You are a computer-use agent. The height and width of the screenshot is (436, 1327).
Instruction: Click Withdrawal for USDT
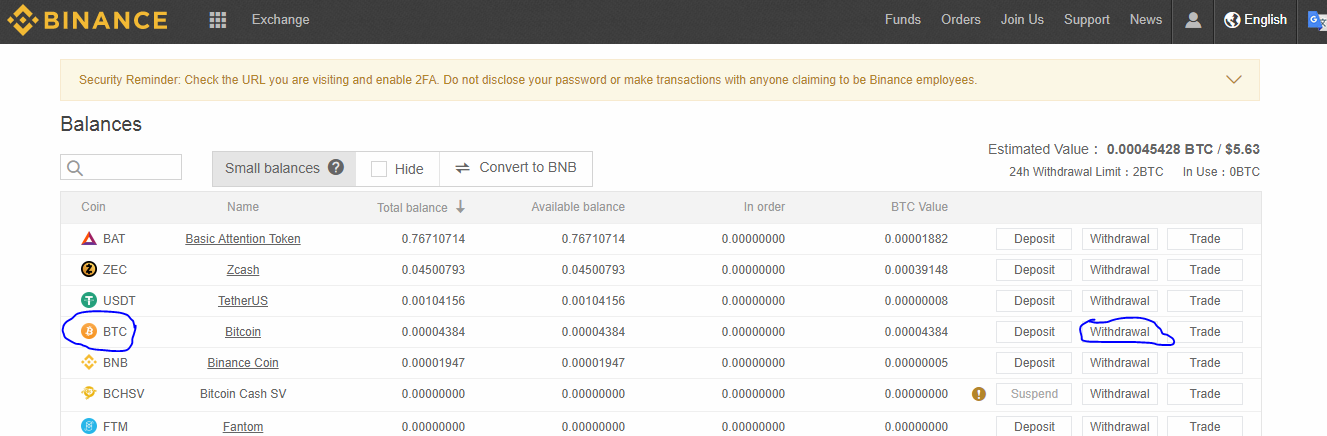coord(1120,301)
